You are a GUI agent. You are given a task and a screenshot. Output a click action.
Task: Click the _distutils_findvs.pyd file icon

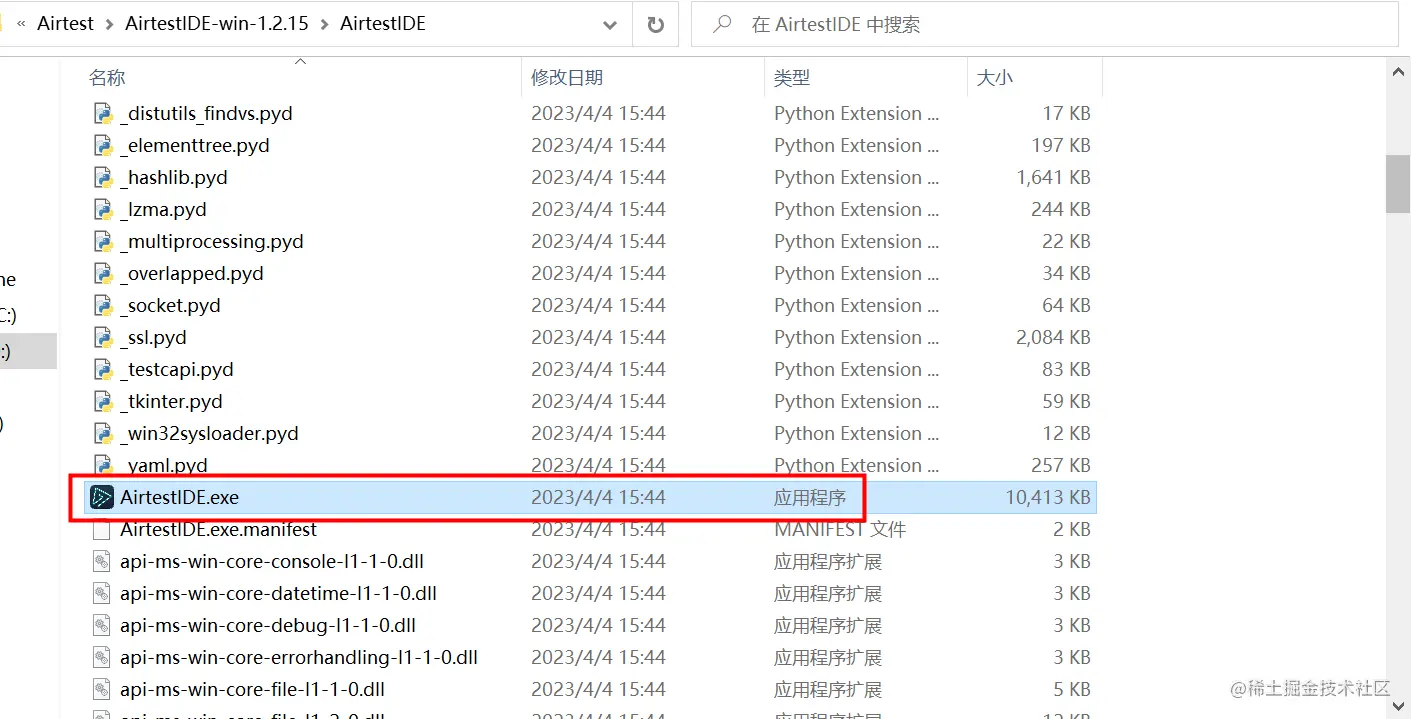coord(102,113)
